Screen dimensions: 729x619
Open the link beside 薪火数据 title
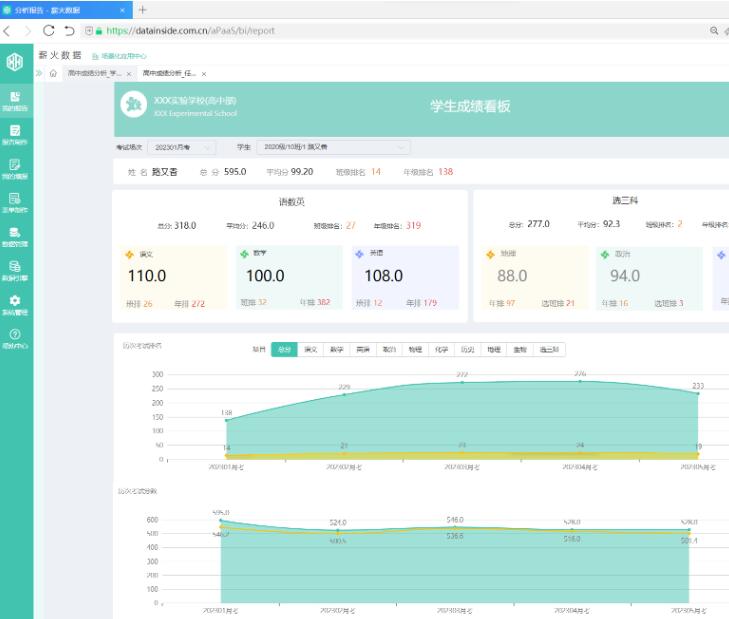[x=124, y=56]
